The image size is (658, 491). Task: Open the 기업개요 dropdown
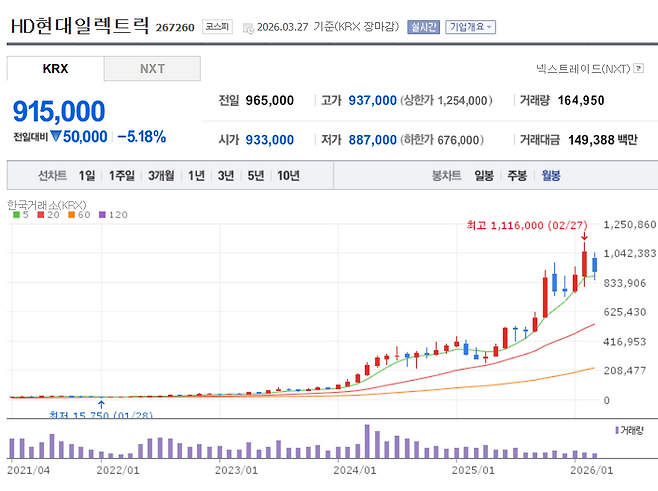470,27
